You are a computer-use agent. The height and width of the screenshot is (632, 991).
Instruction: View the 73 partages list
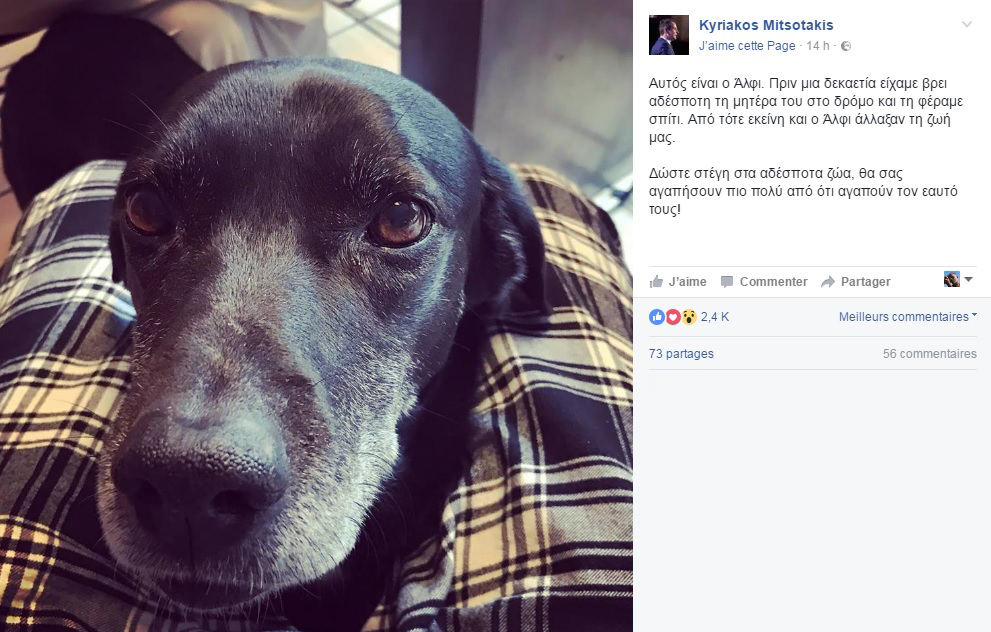point(681,354)
